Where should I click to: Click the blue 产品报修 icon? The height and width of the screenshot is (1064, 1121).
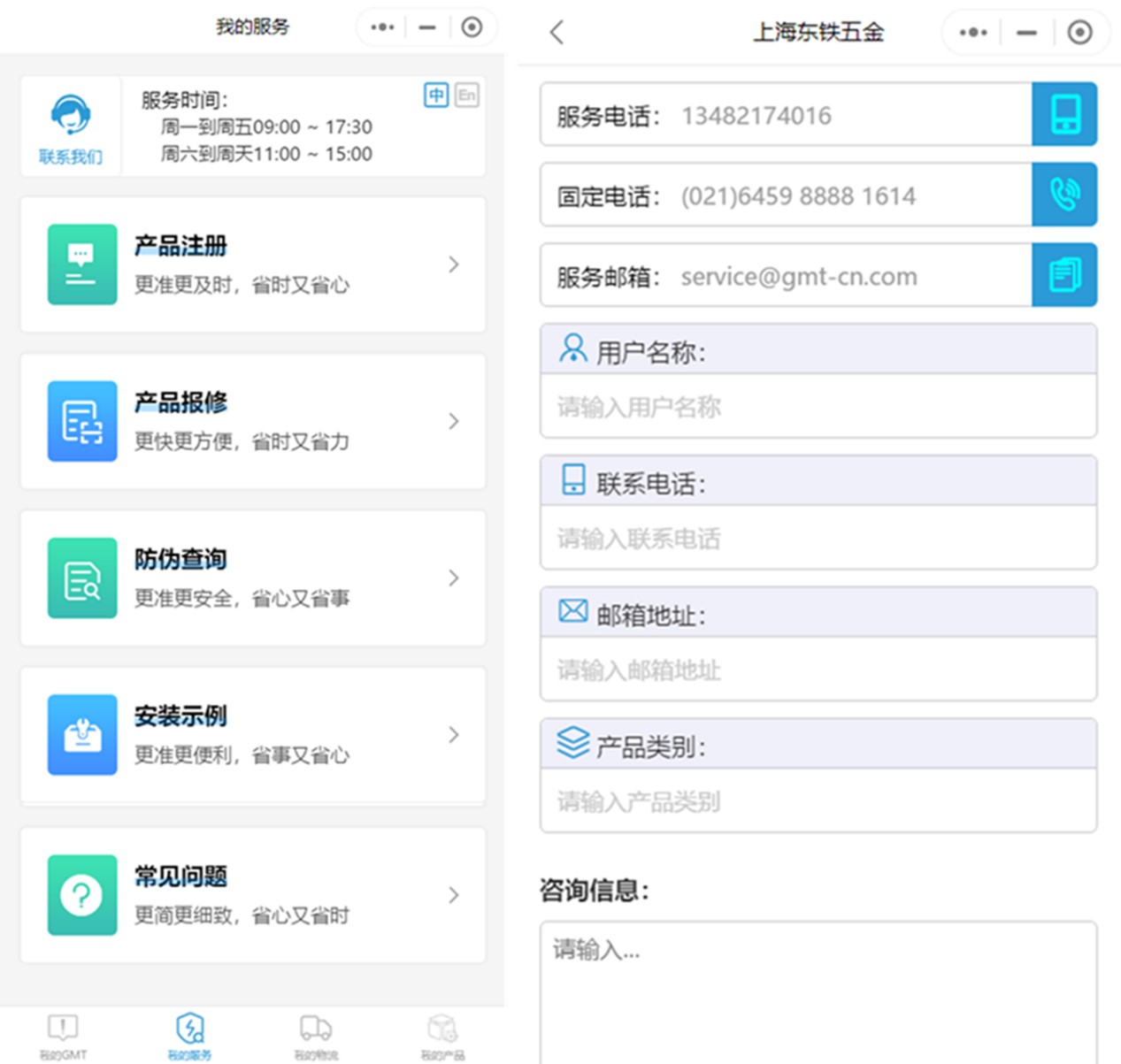[82, 421]
